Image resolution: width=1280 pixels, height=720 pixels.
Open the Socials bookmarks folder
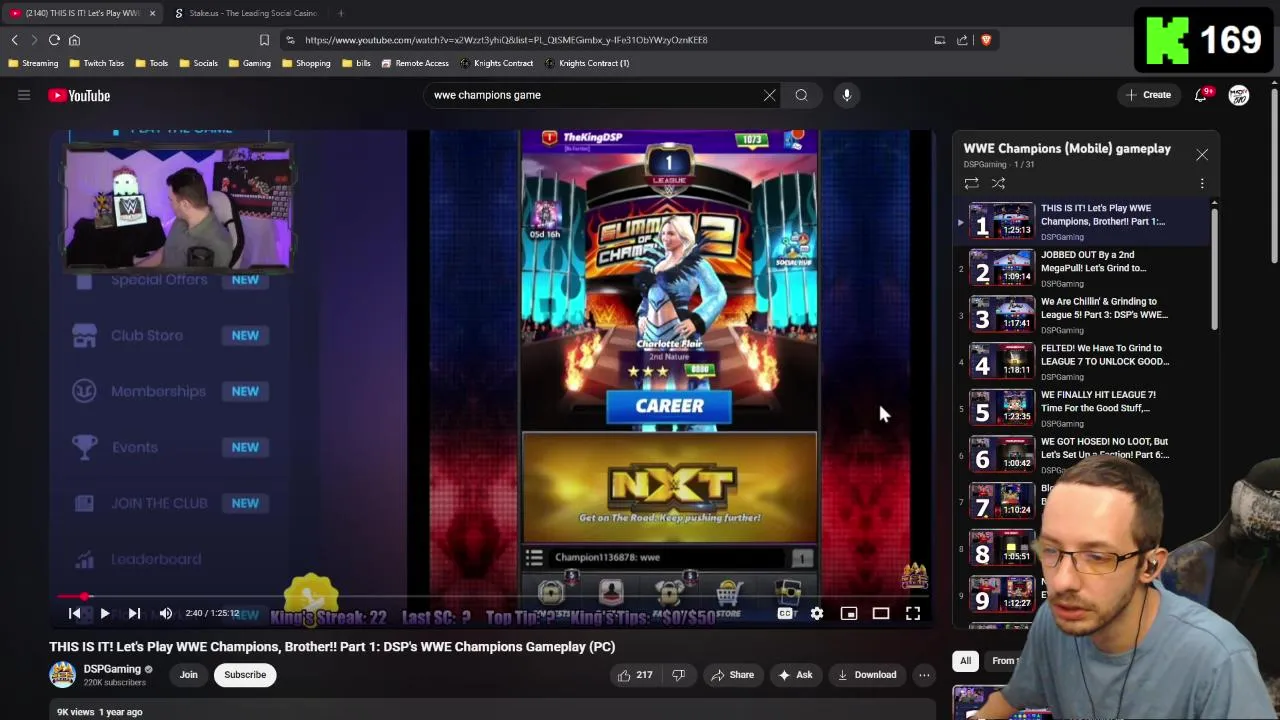199,63
